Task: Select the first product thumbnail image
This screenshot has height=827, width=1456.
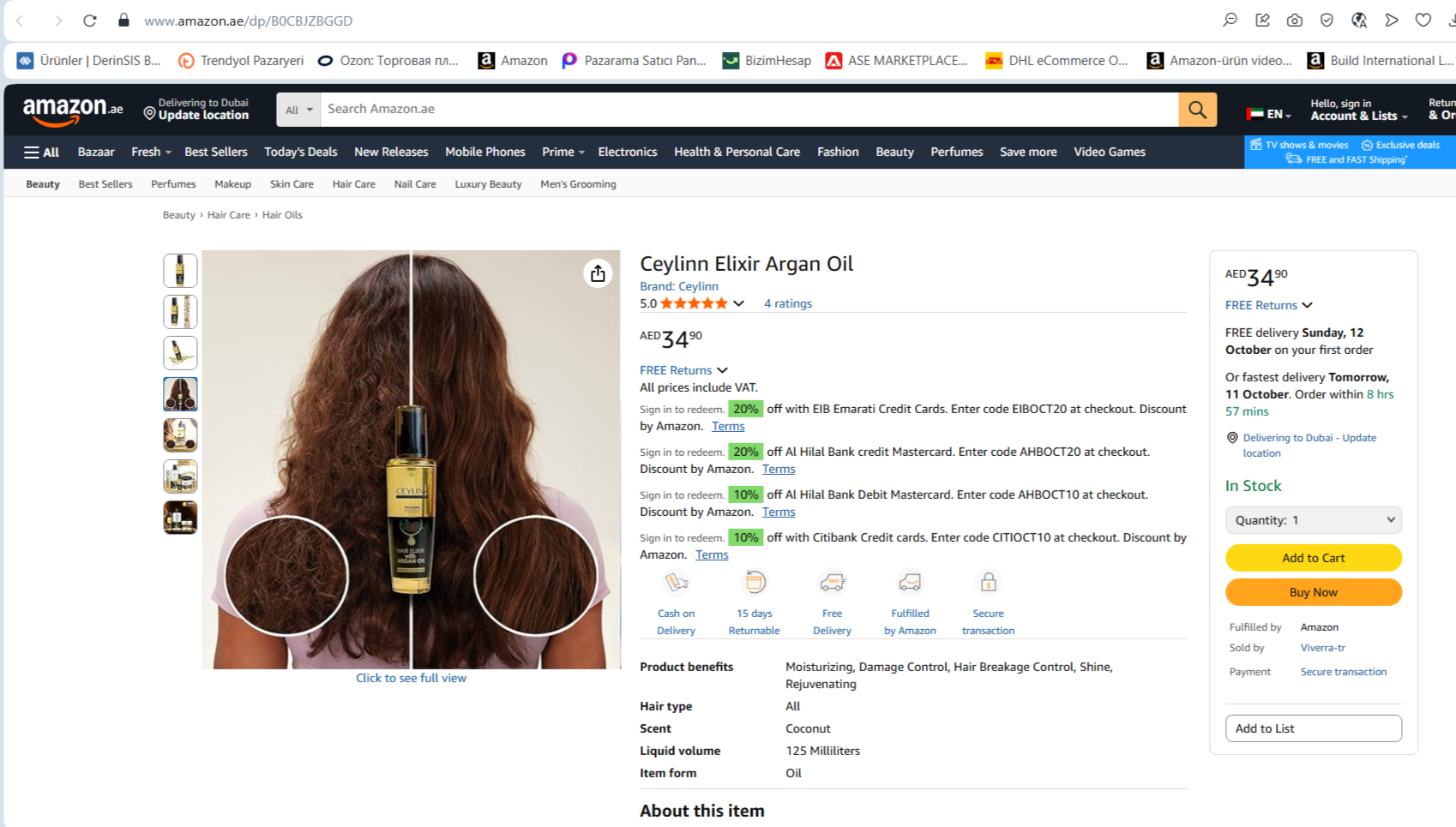Action: tap(180, 271)
